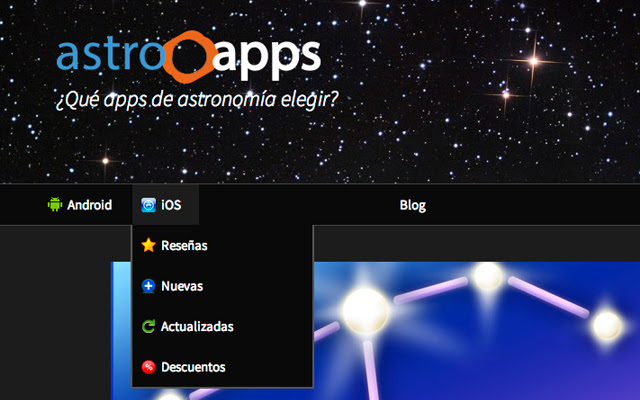Click the green Android robot icon
Screen dimensions: 640x400
(55, 204)
